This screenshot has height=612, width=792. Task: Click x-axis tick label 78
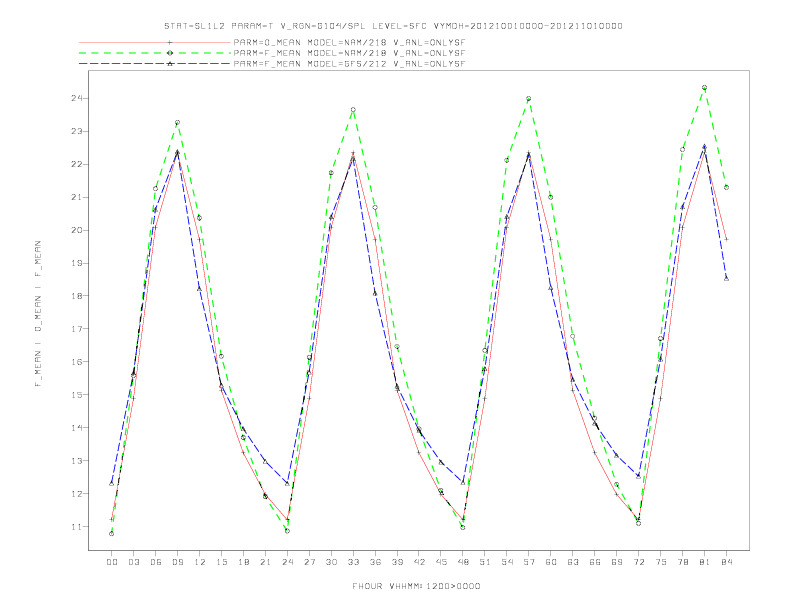point(682,562)
